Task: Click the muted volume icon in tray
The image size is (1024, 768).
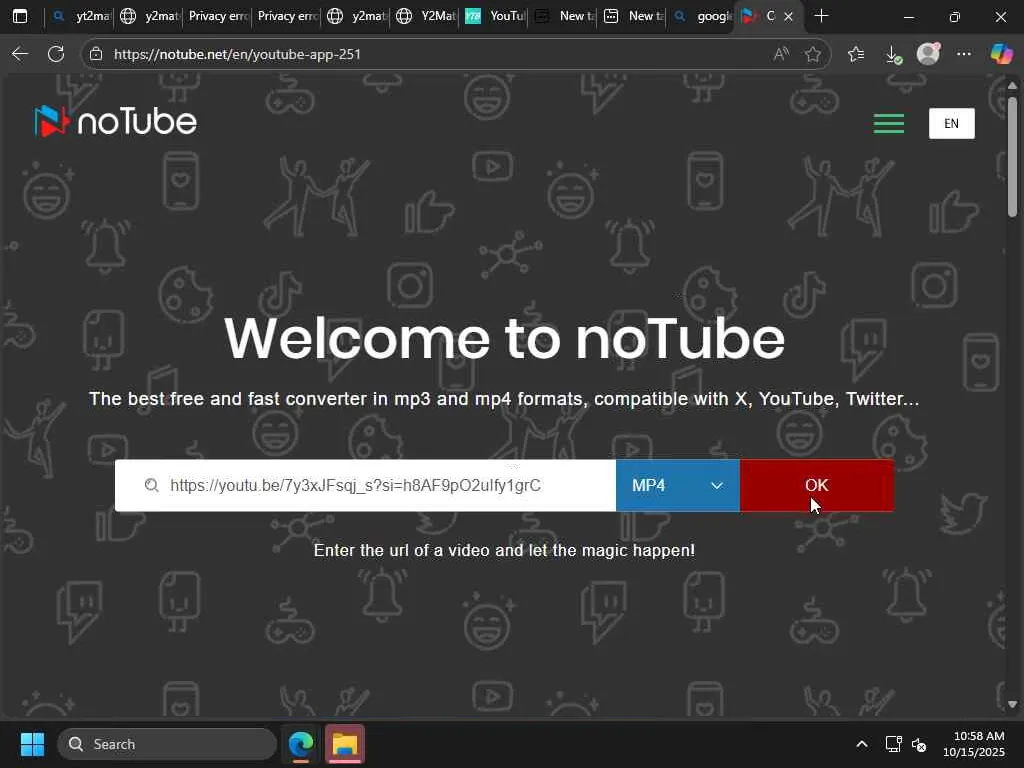Action: point(919,744)
